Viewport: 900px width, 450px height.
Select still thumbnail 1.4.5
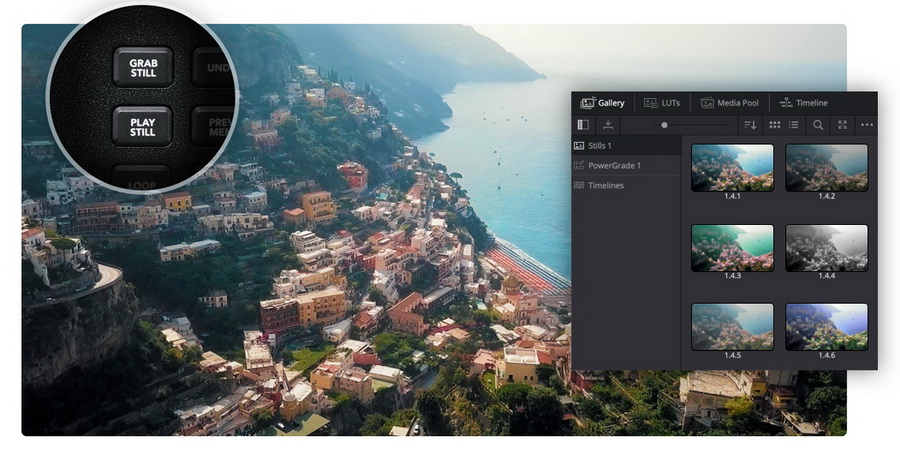(x=732, y=327)
